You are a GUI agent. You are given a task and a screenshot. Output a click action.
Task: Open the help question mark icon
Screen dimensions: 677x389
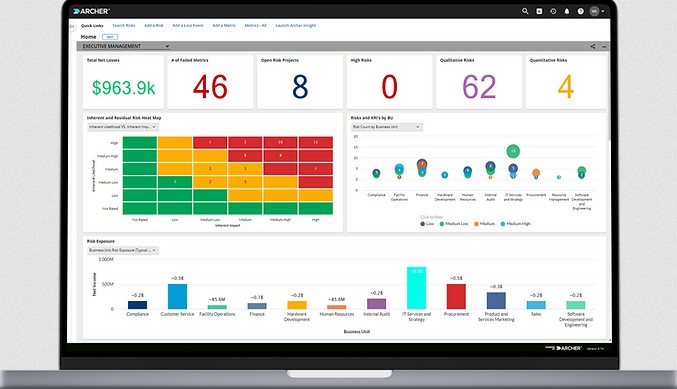click(581, 11)
